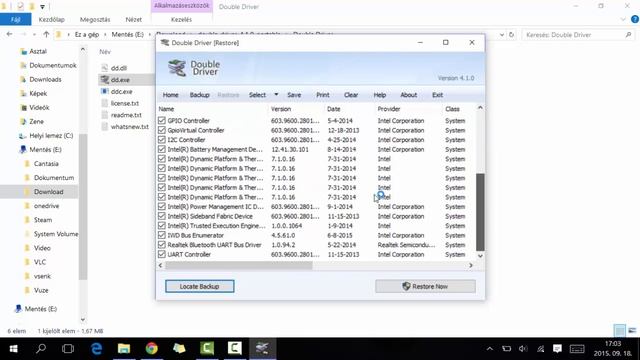This screenshot has width=640, height=360.
Task: Open the Fájl ribbon tab
Action: 16,19
